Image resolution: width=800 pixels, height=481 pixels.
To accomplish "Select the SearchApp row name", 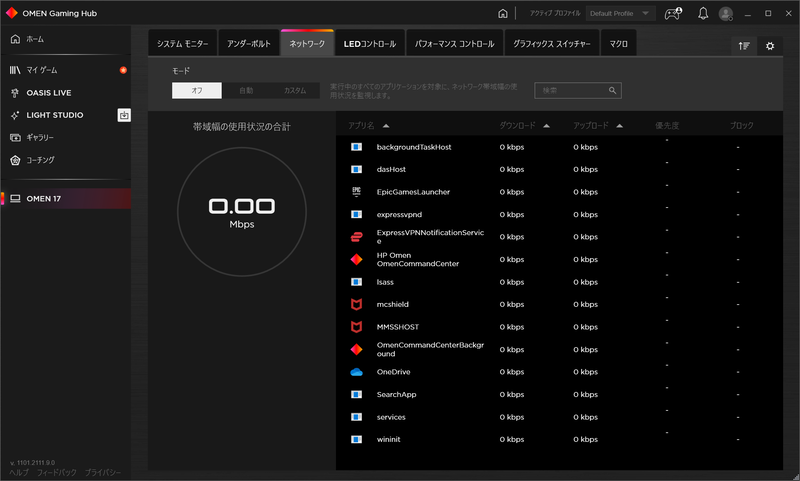I will click(396, 394).
